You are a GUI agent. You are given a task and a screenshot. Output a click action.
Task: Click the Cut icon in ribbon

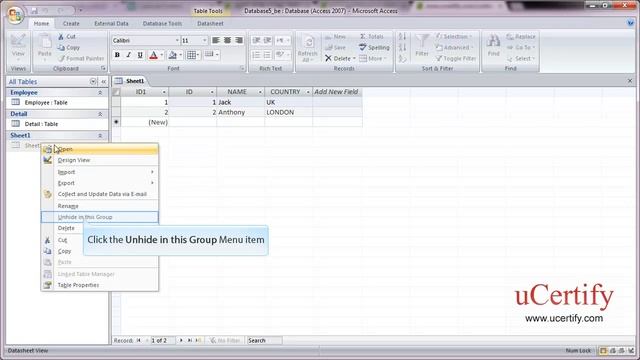(61, 36)
